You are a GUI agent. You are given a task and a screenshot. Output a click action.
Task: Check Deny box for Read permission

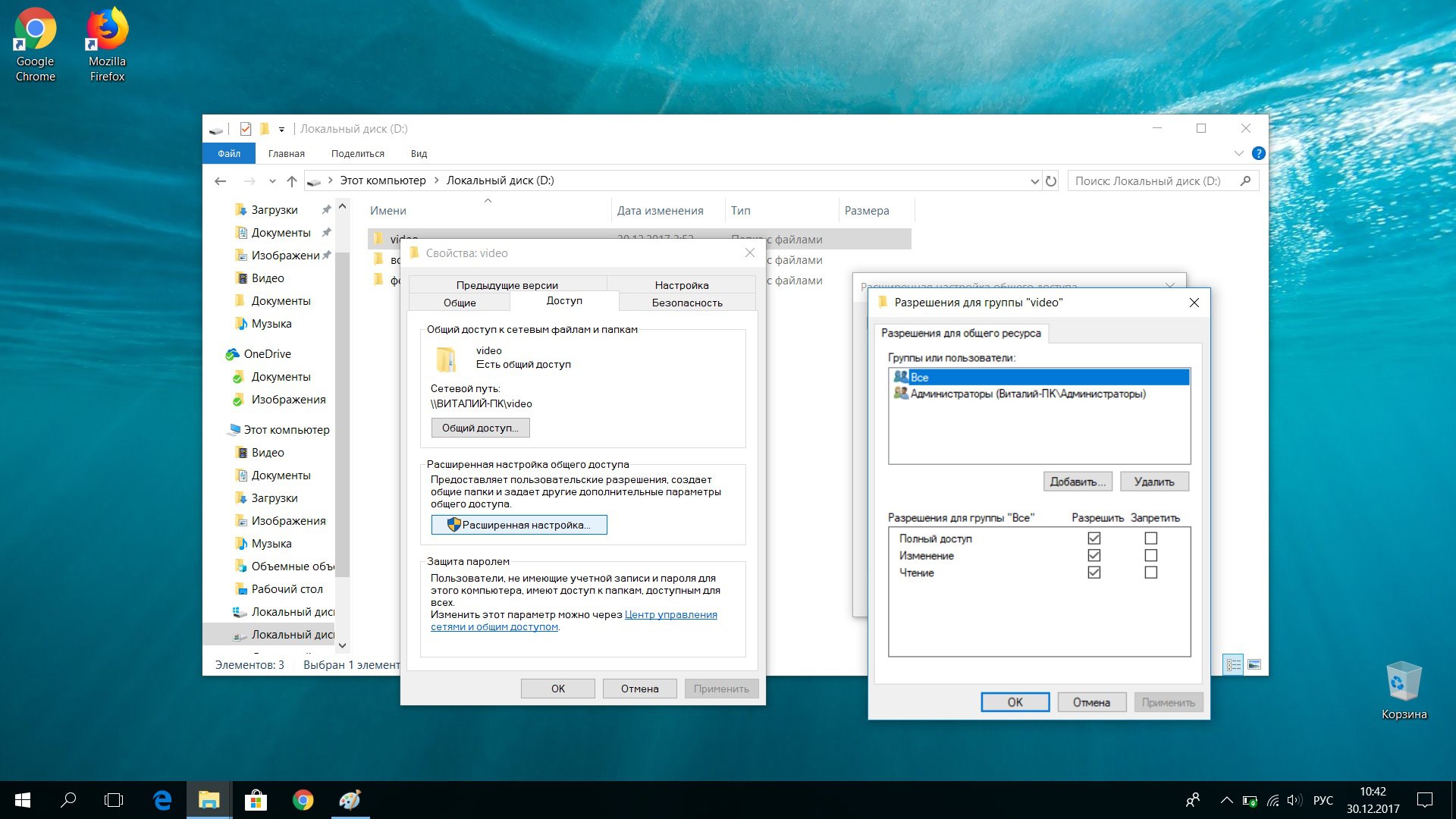pos(1150,573)
